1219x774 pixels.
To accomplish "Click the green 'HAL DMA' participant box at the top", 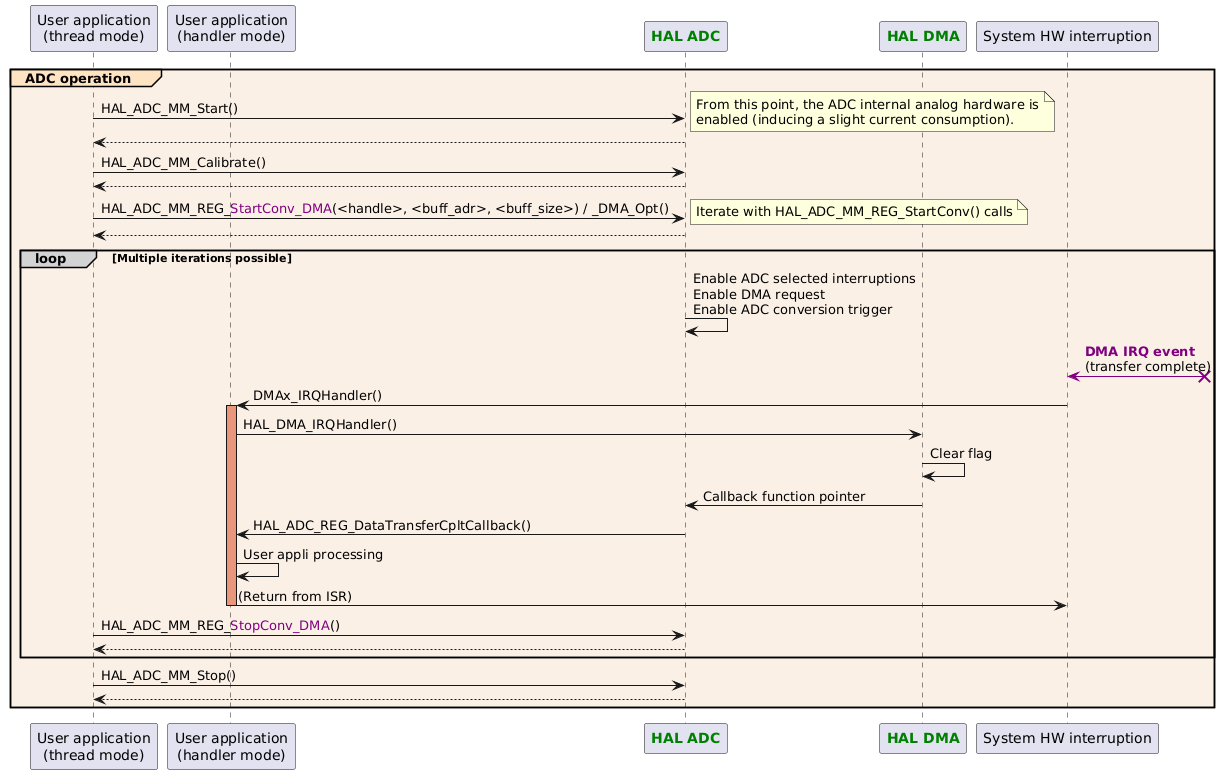I will tap(923, 36).
